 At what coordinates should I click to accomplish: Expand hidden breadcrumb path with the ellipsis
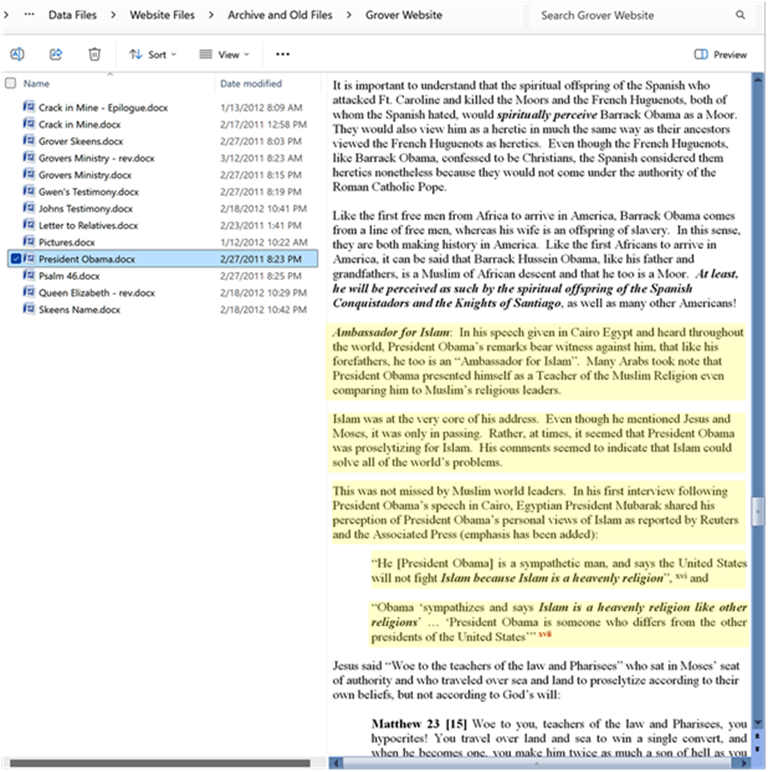point(28,16)
